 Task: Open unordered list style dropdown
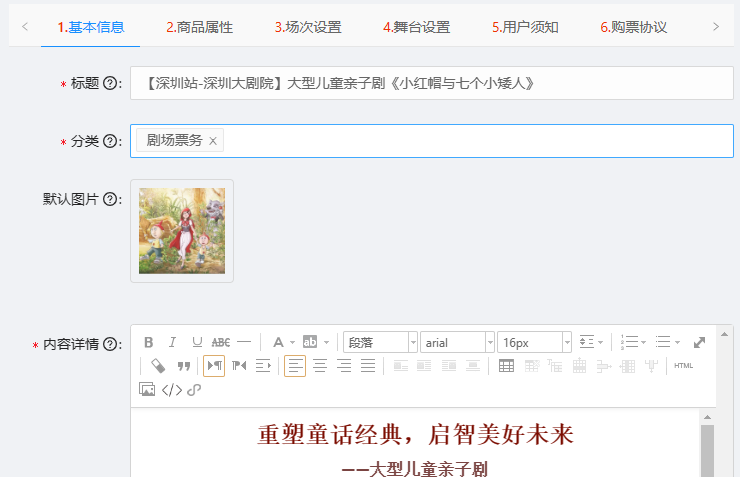click(667, 342)
